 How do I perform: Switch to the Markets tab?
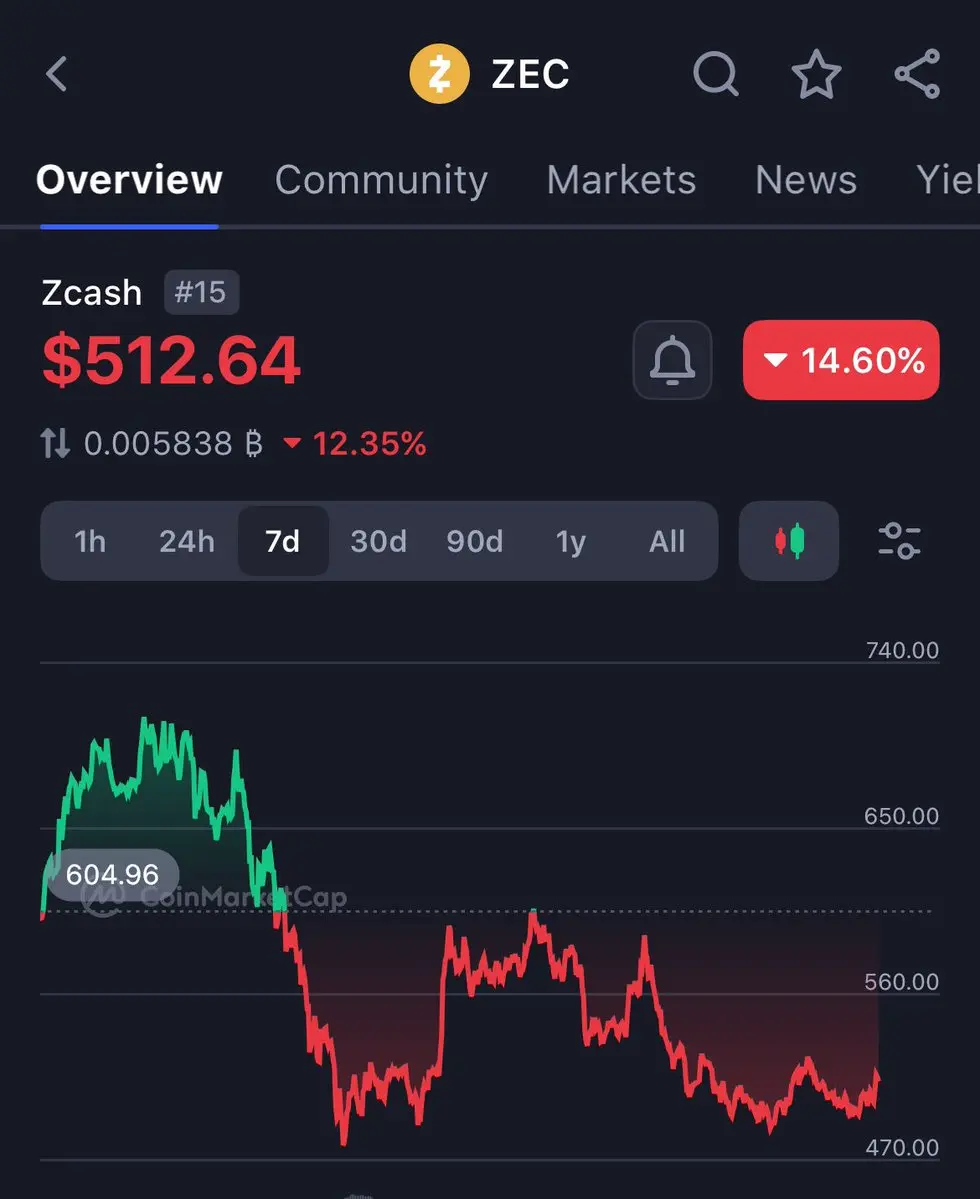click(x=621, y=180)
